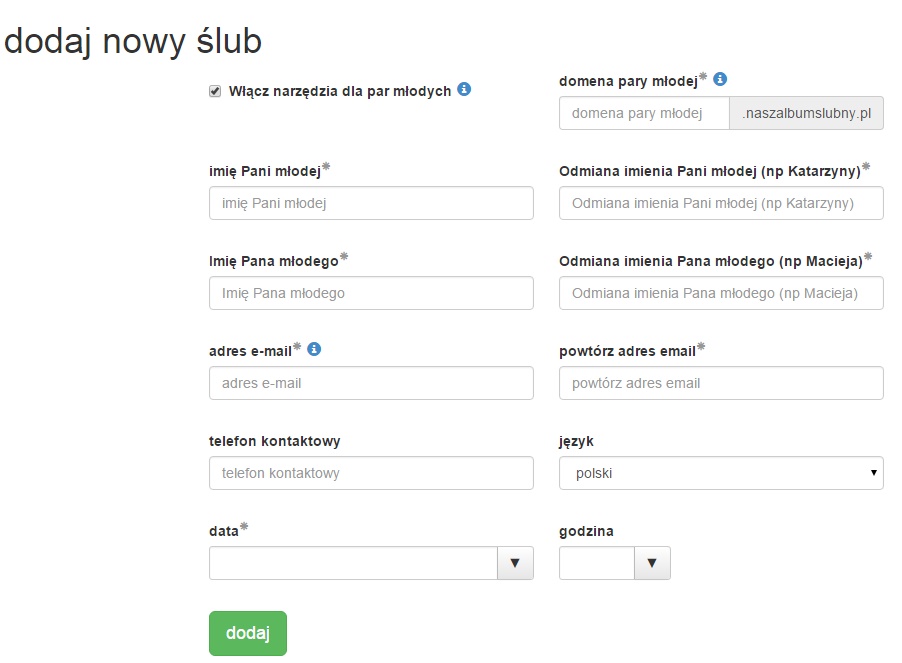
Task: Click info icon beside 'domena pary młodej' label
Action: [x=720, y=79]
